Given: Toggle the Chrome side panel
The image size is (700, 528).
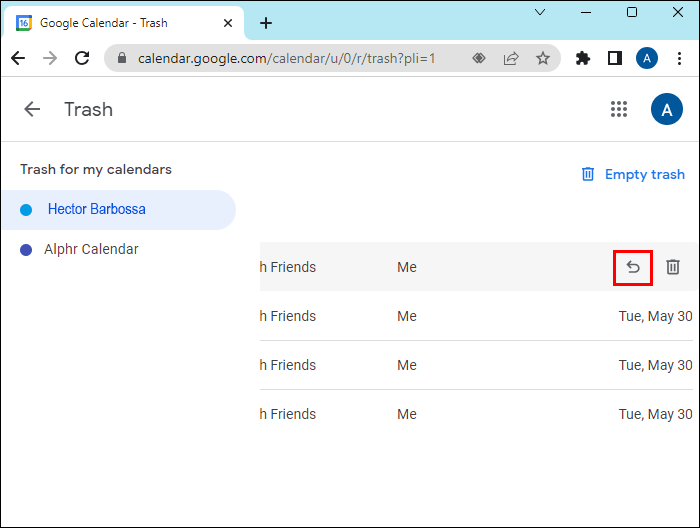Looking at the screenshot, I should (615, 58).
